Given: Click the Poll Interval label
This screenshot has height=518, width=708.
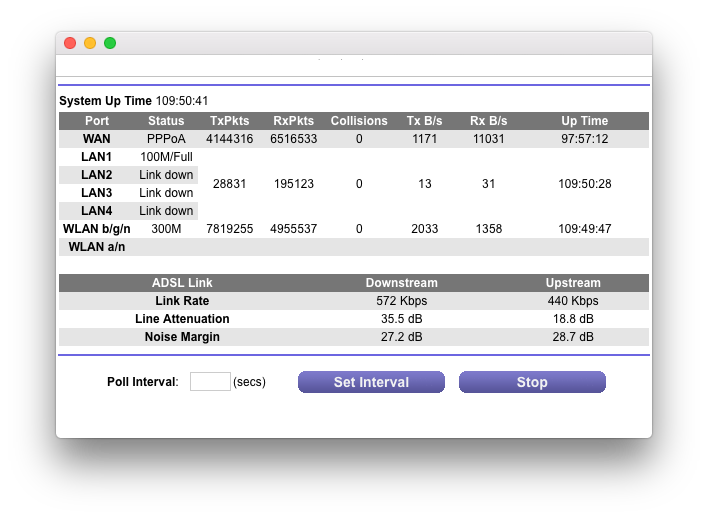Looking at the screenshot, I should 143,382.
